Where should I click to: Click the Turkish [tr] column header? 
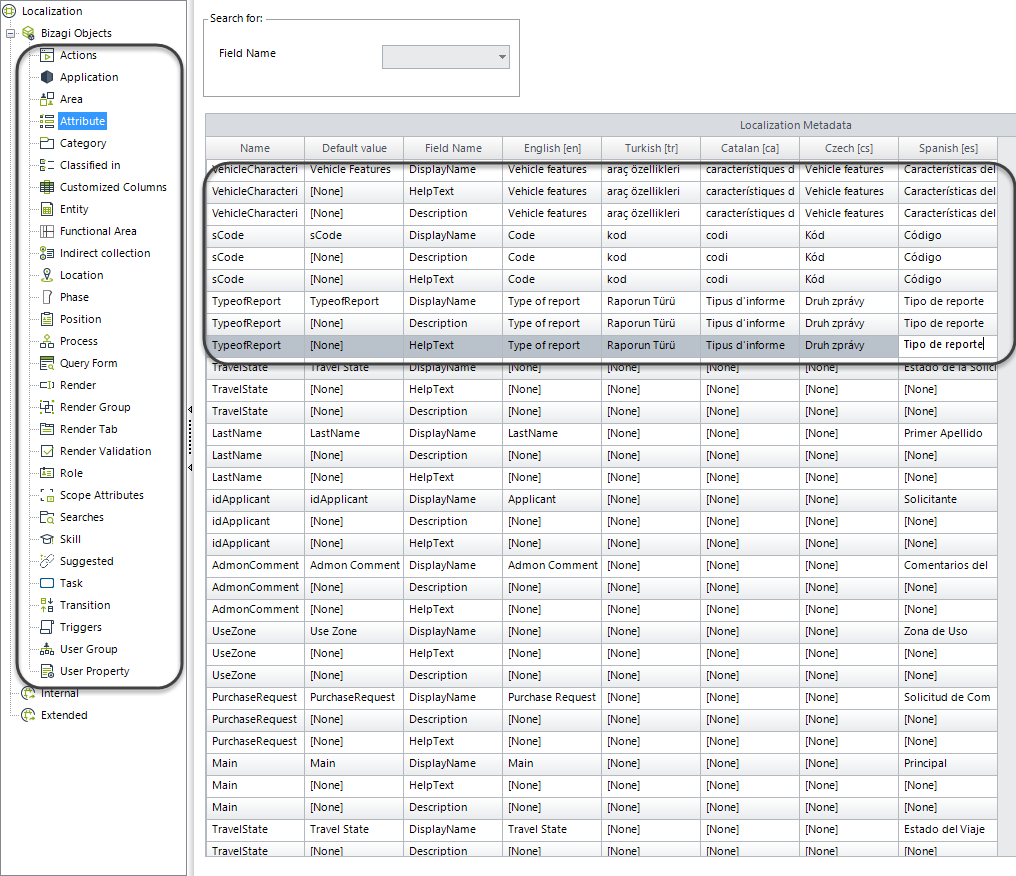(x=651, y=148)
